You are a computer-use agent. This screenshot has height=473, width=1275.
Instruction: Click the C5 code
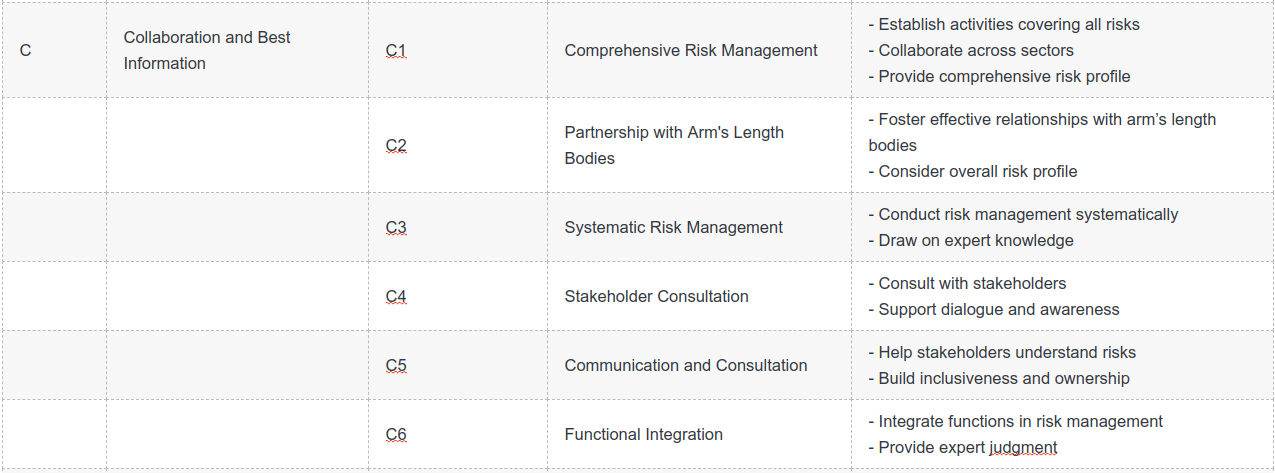[396, 365]
